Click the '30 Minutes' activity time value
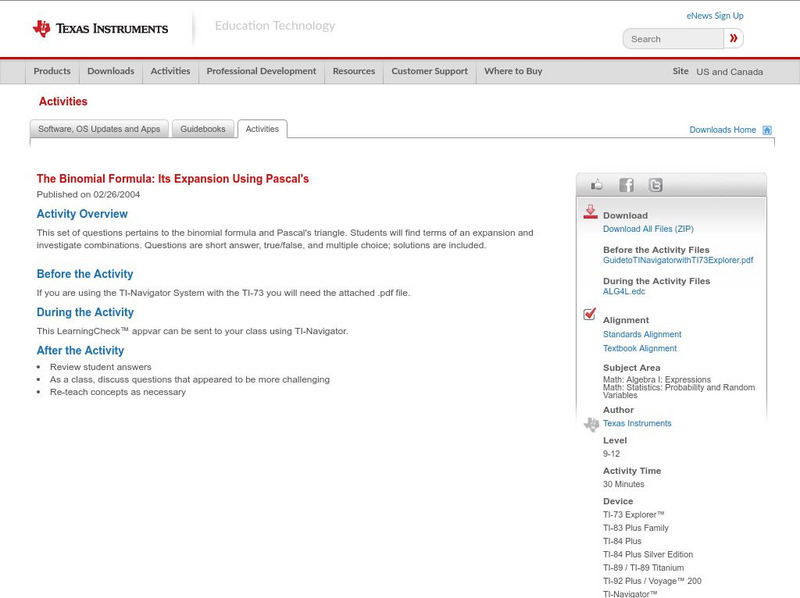The height and width of the screenshot is (598, 800). [623, 484]
